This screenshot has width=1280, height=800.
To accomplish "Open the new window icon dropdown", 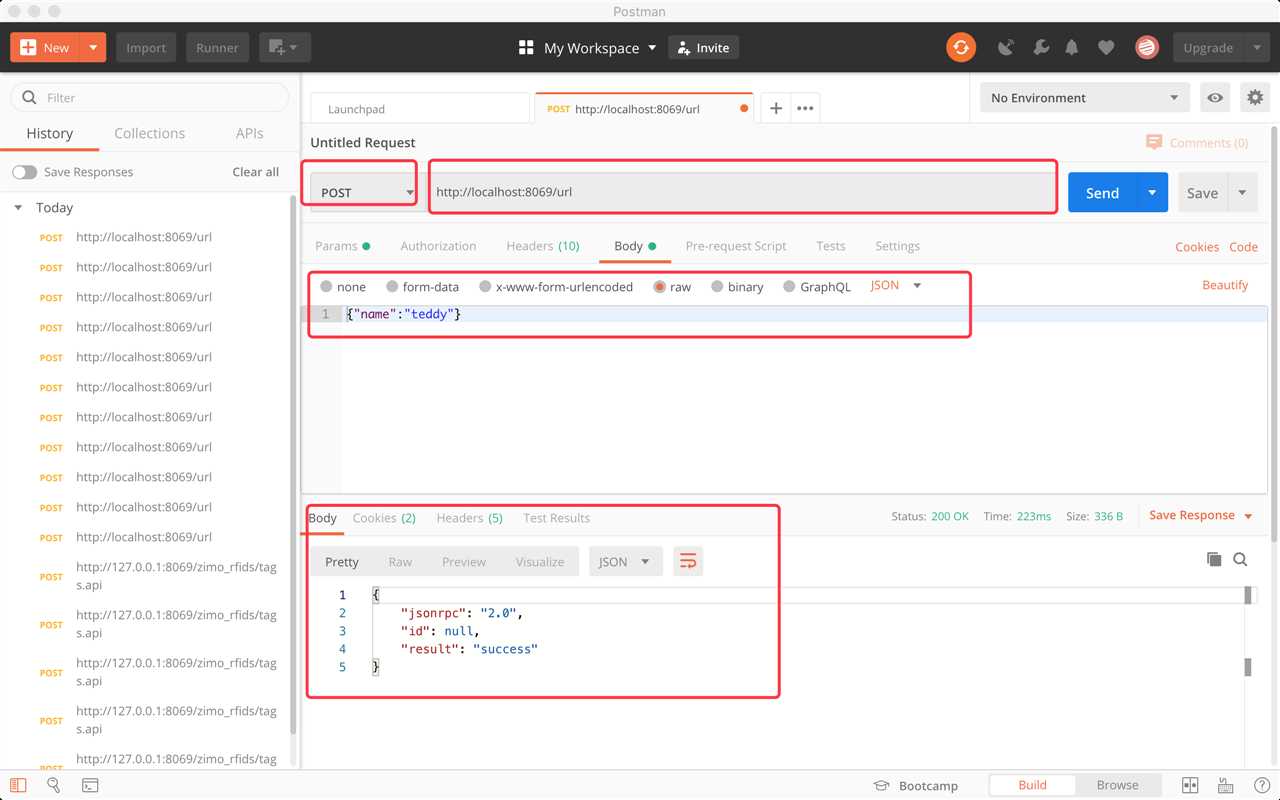I will pyautogui.click(x=285, y=47).
